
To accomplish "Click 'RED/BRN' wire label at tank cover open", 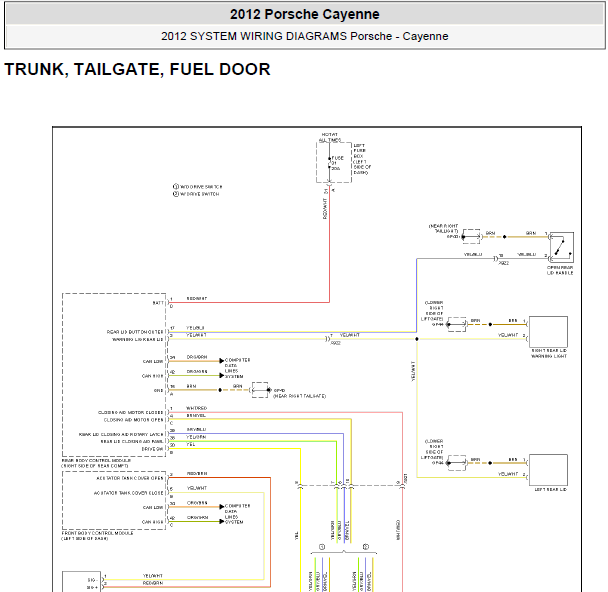I will pyautogui.click(x=197, y=474).
